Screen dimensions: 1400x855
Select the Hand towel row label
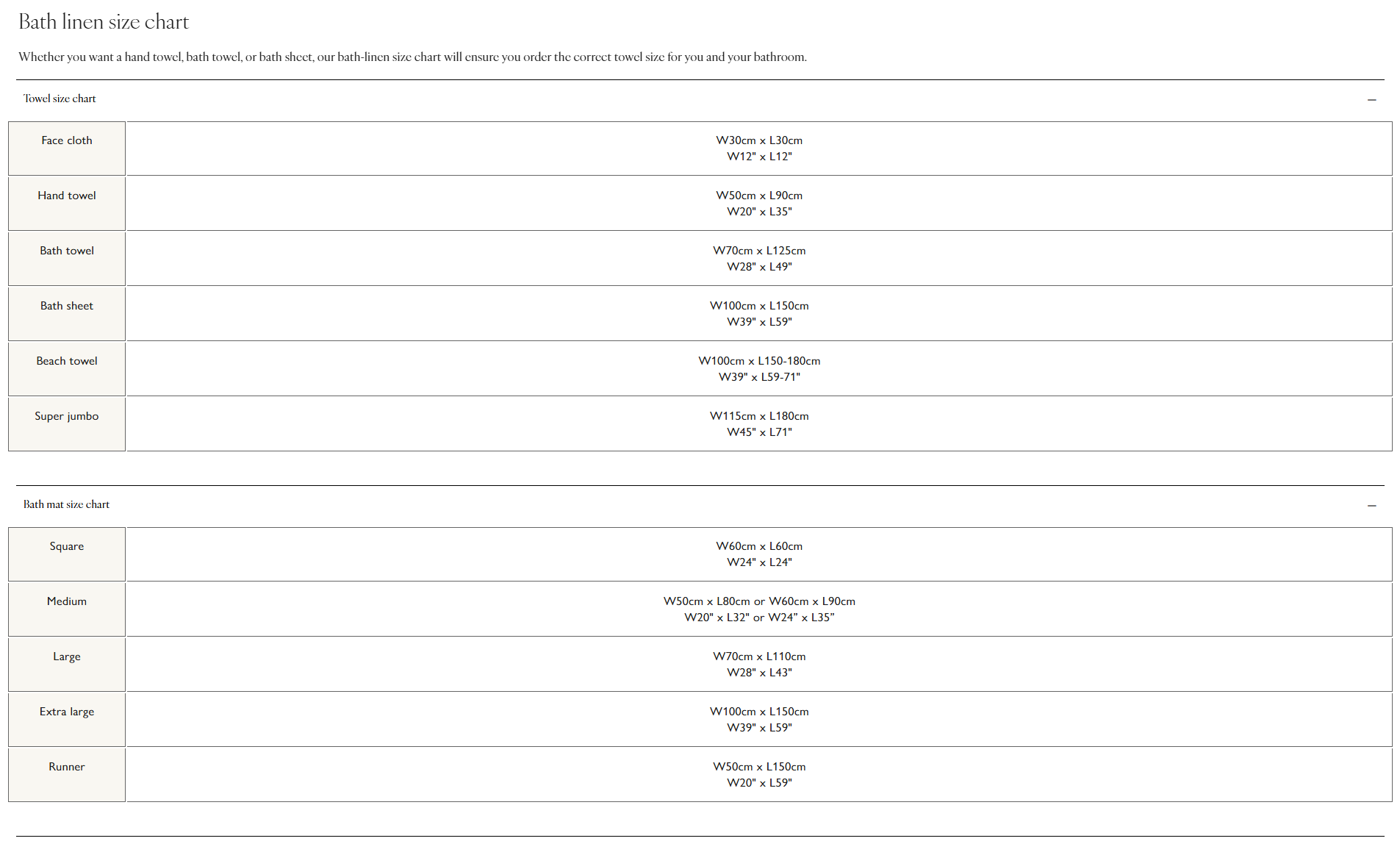(67, 196)
